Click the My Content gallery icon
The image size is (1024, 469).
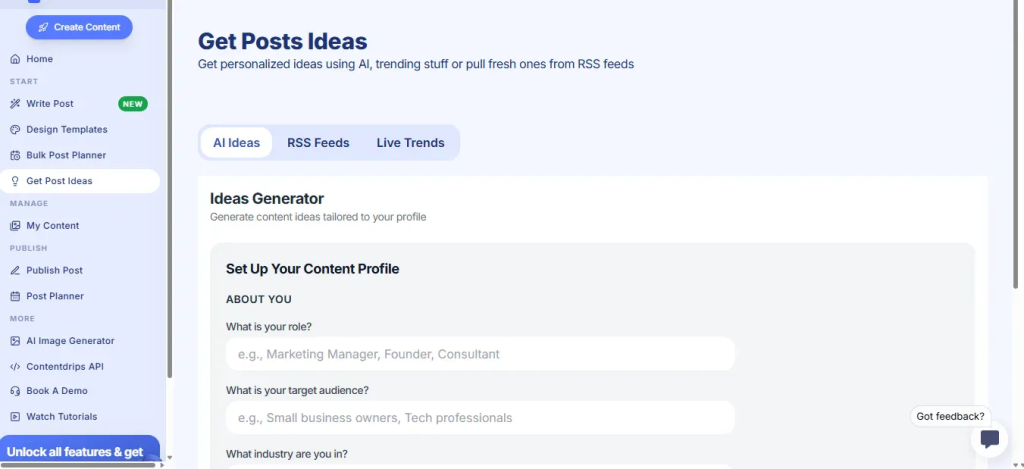coord(15,226)
